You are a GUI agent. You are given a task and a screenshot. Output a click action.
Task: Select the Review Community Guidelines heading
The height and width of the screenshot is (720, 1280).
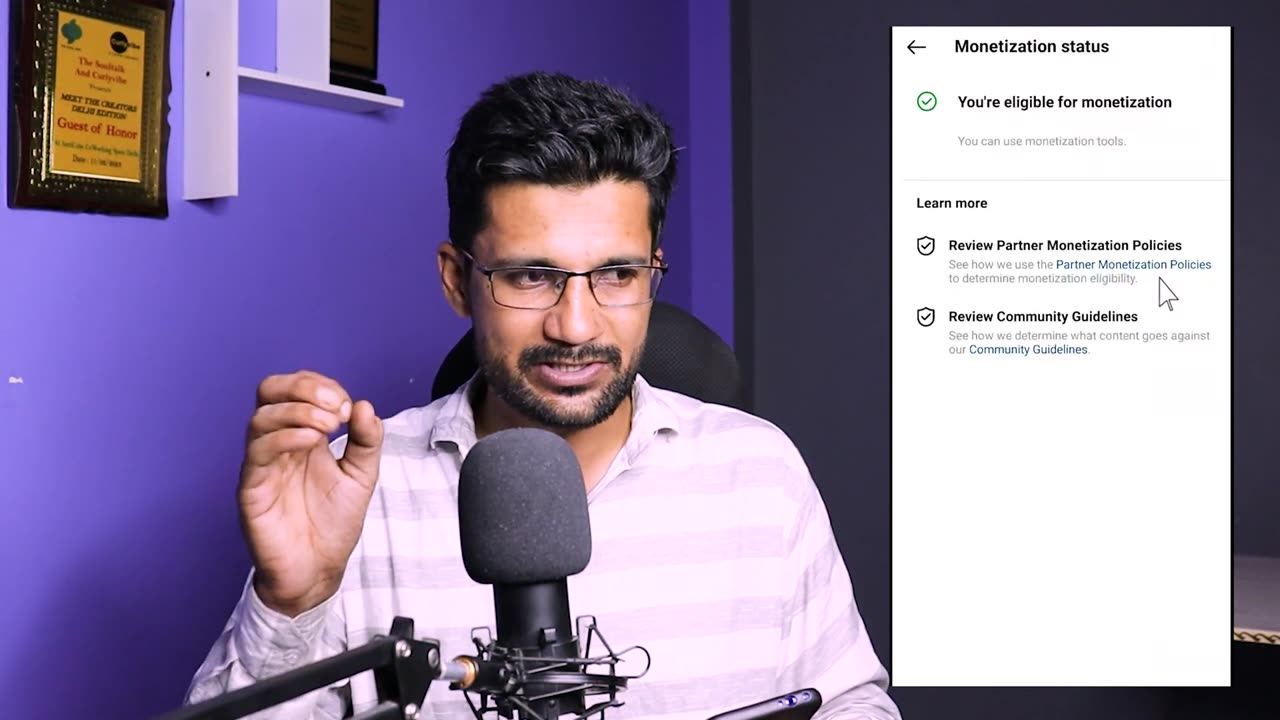pyautogui.click(x=1043, y=316)
